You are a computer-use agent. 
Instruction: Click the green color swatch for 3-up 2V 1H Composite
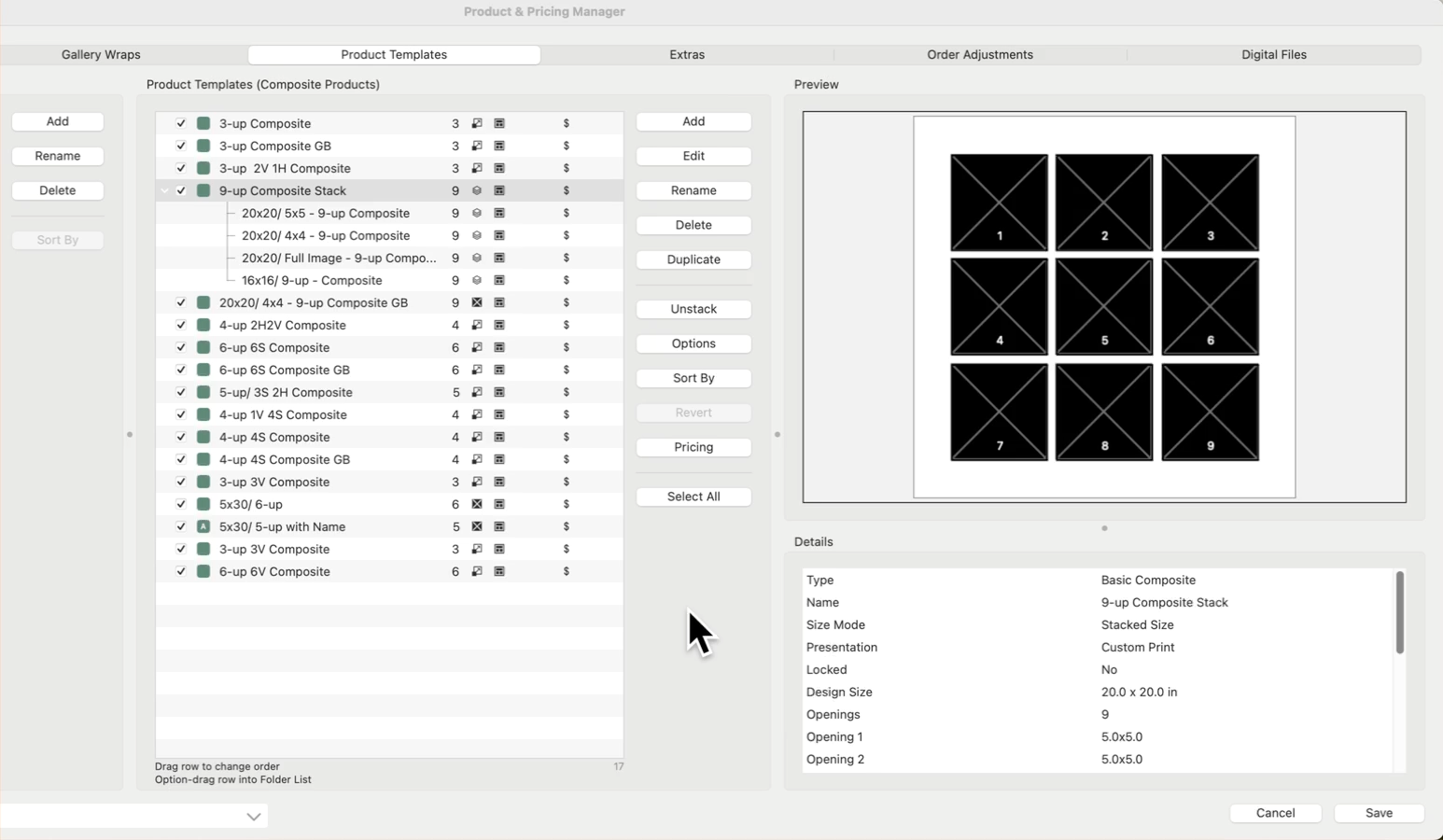tap(203, 168)
